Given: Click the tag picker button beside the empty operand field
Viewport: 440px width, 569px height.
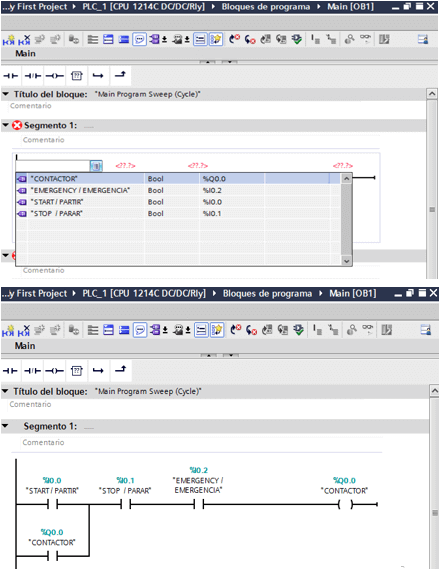Looking at the screenshot, I should 96,166.
